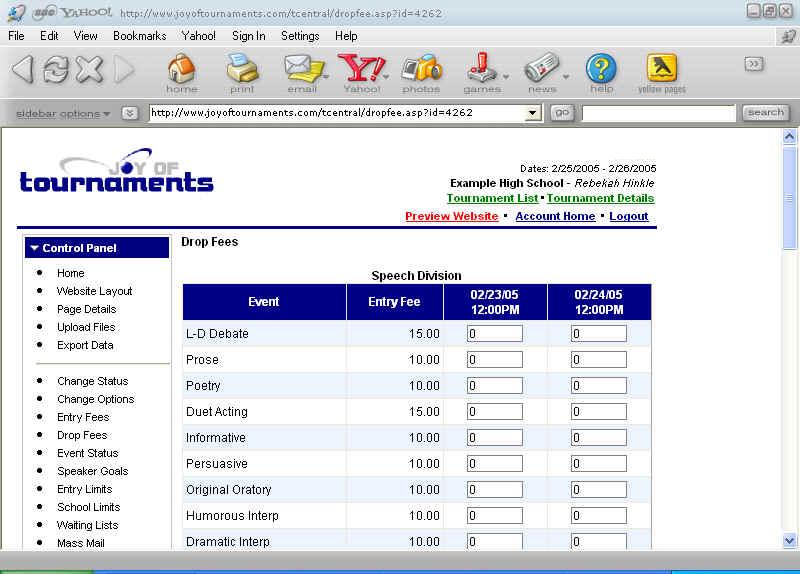Viewport: 800px width, 574px height.
Task: Open the Bookmarks menu
Action: (139, 35)
